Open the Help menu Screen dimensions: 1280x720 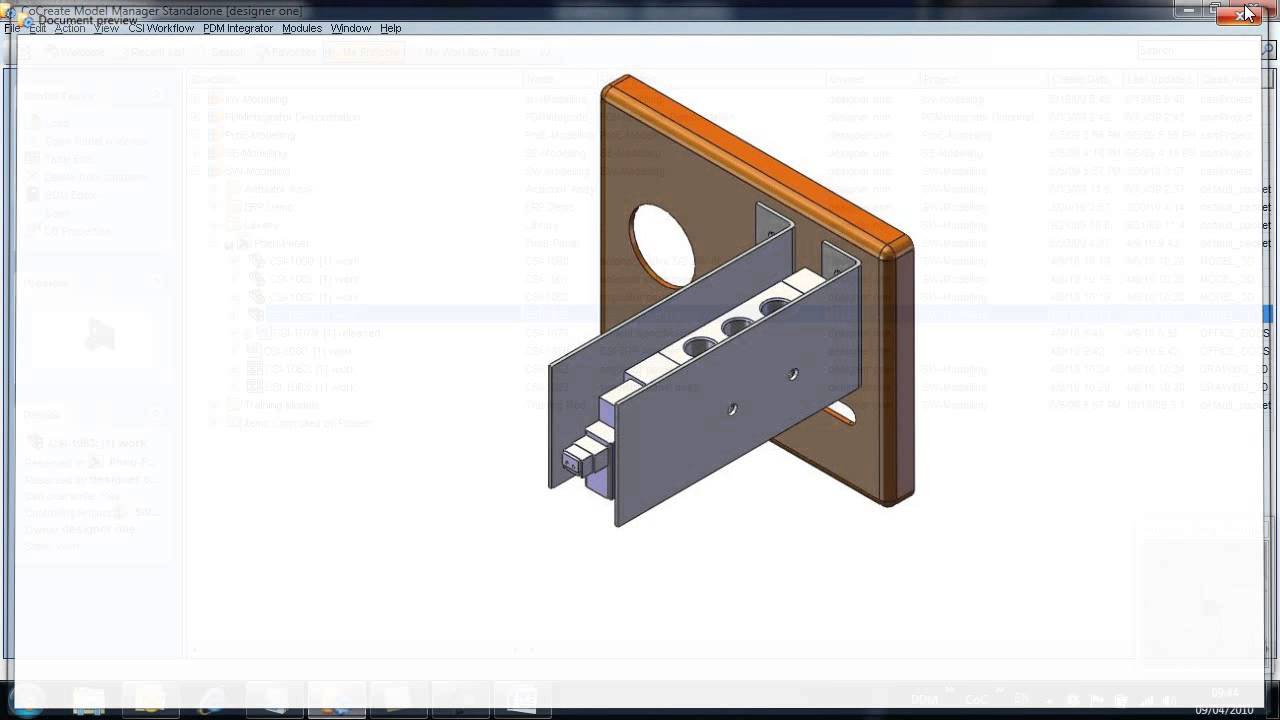[x=390, y=28]
